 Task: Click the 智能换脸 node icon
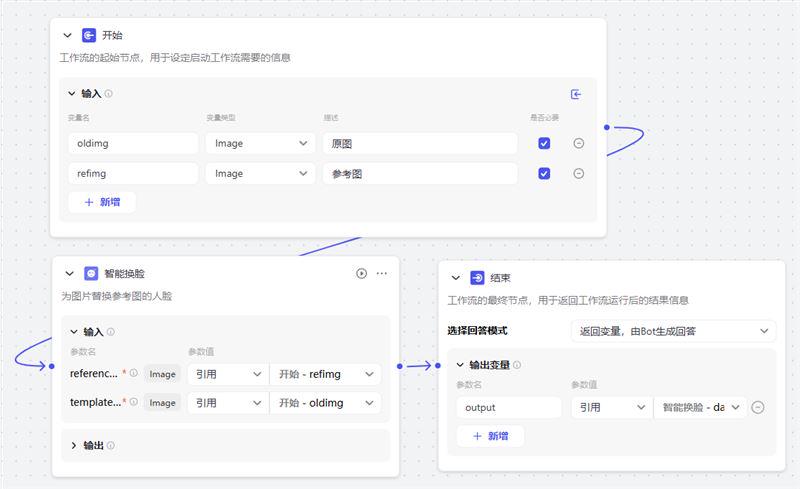click(x=91, y=274)
